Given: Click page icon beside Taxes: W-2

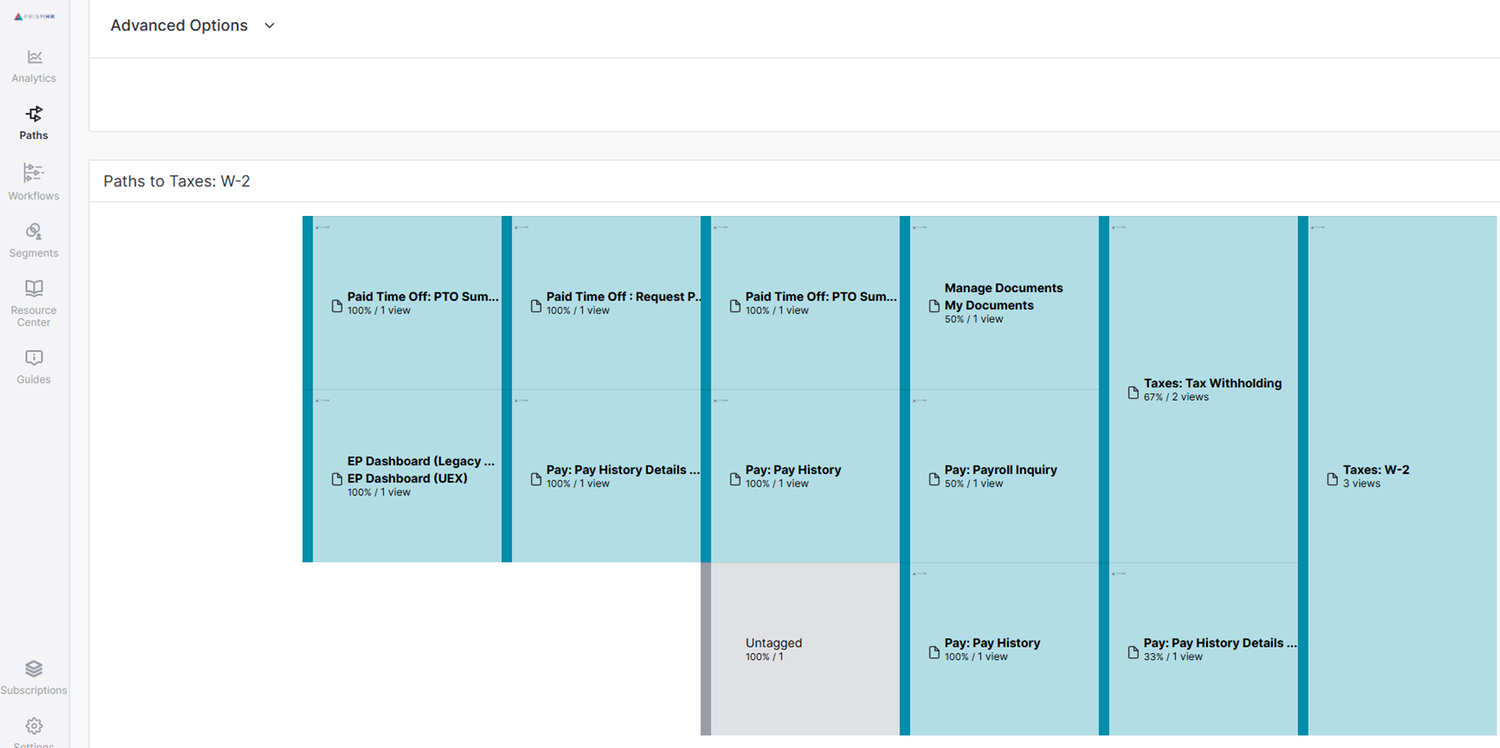Looking at the screenshot, I should click(x=1332, y=479).
